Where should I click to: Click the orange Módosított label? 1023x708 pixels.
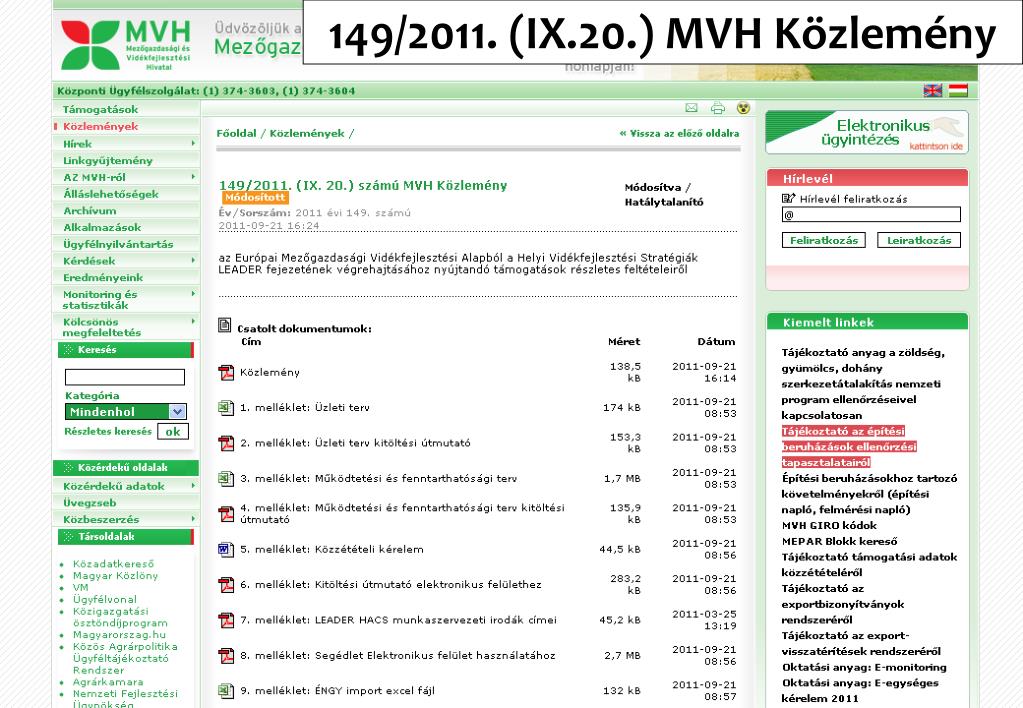pos(255,197)
